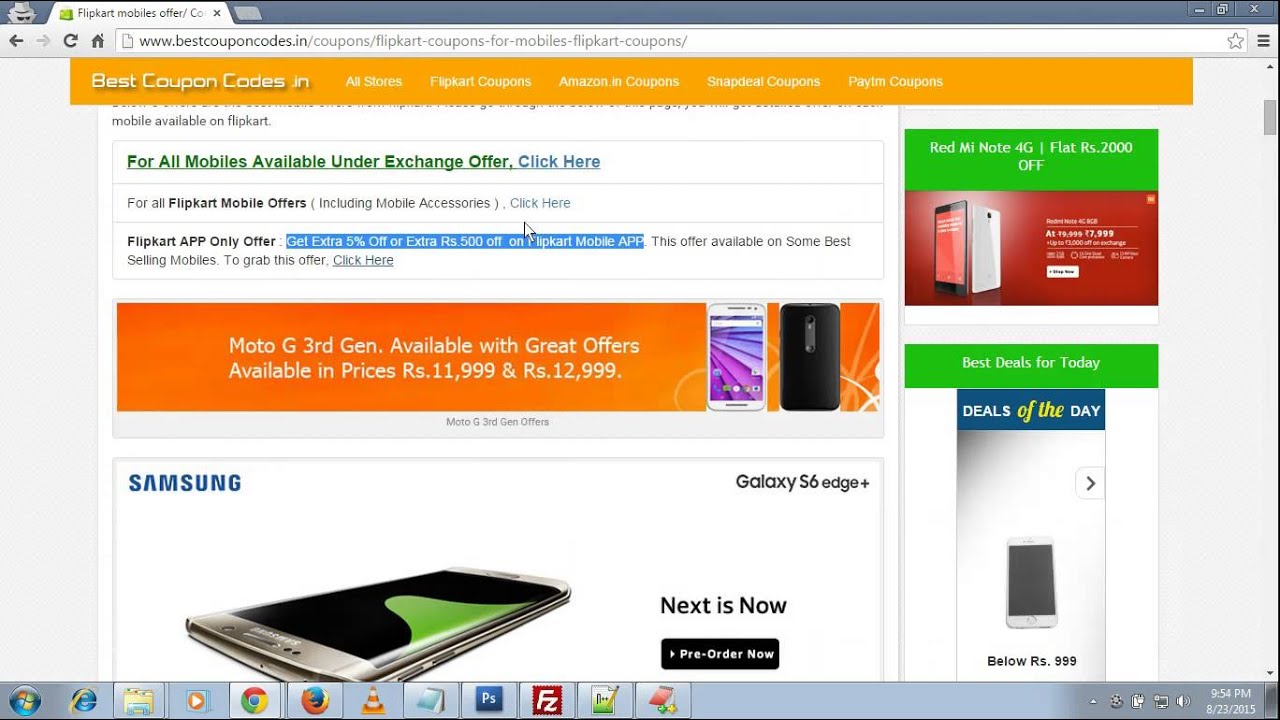Launch Internet Explorer from the taskbar
The height and width of the screenshot is (720, 1280).
pyautogui.click(x=84, y=701)
